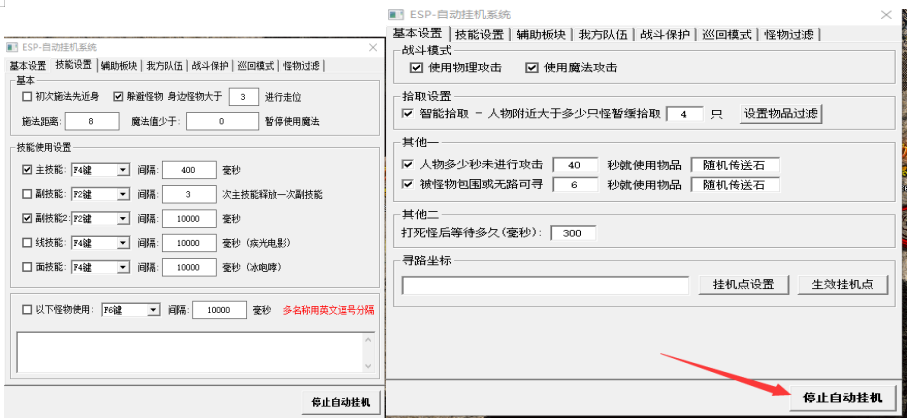
Task: Toggle the 被怪物包围或无路可寻 checkbox
Action: [407, 185]
